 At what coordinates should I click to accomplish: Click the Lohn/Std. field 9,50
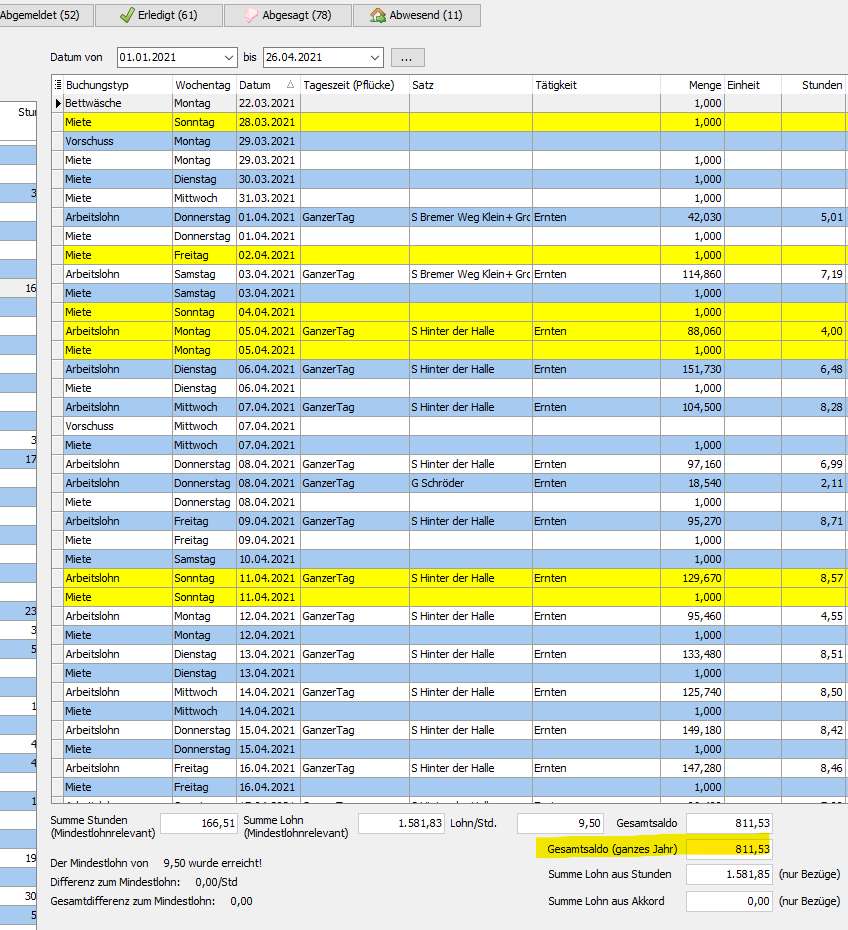560,823
